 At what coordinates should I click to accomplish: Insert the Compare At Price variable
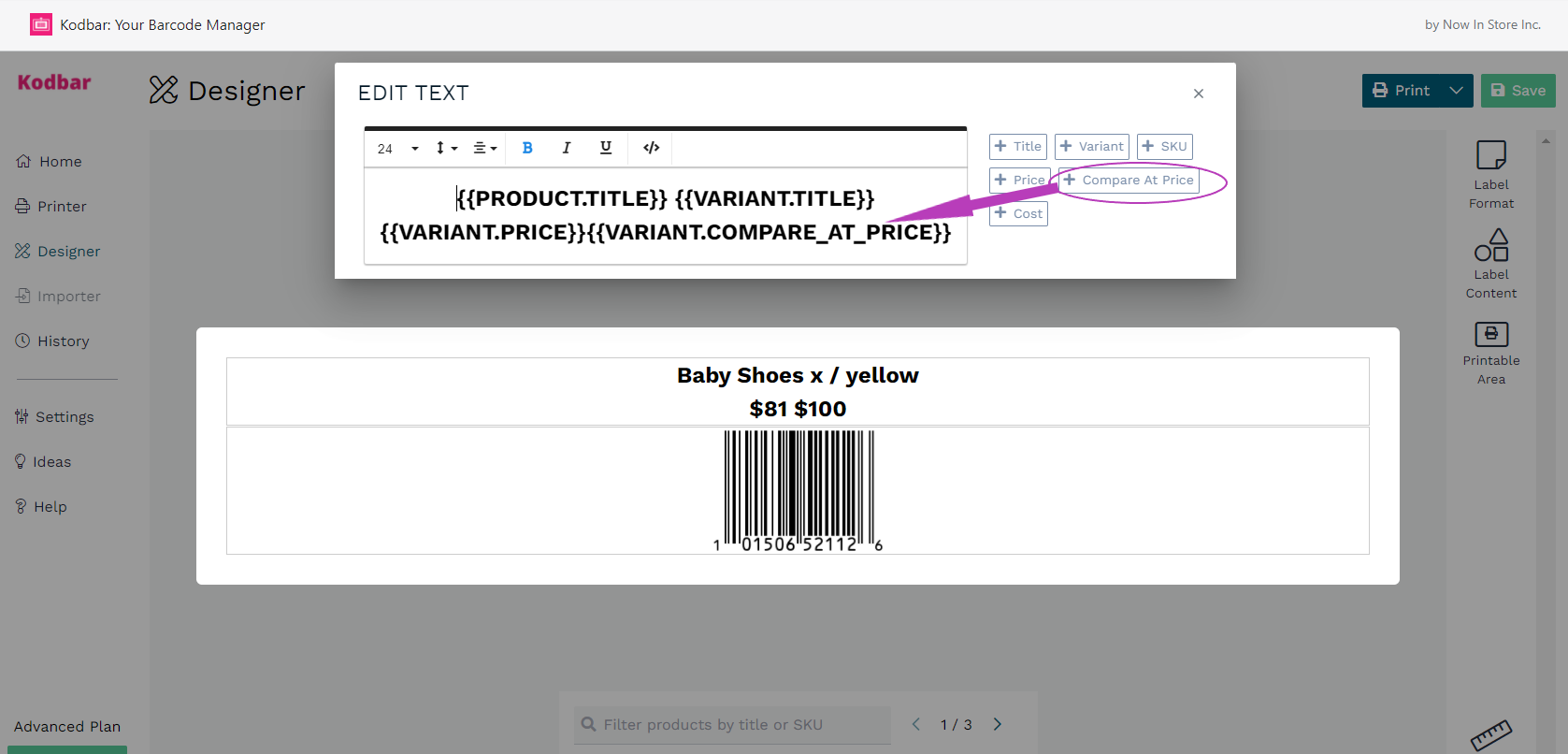[x=1129, y=181]
